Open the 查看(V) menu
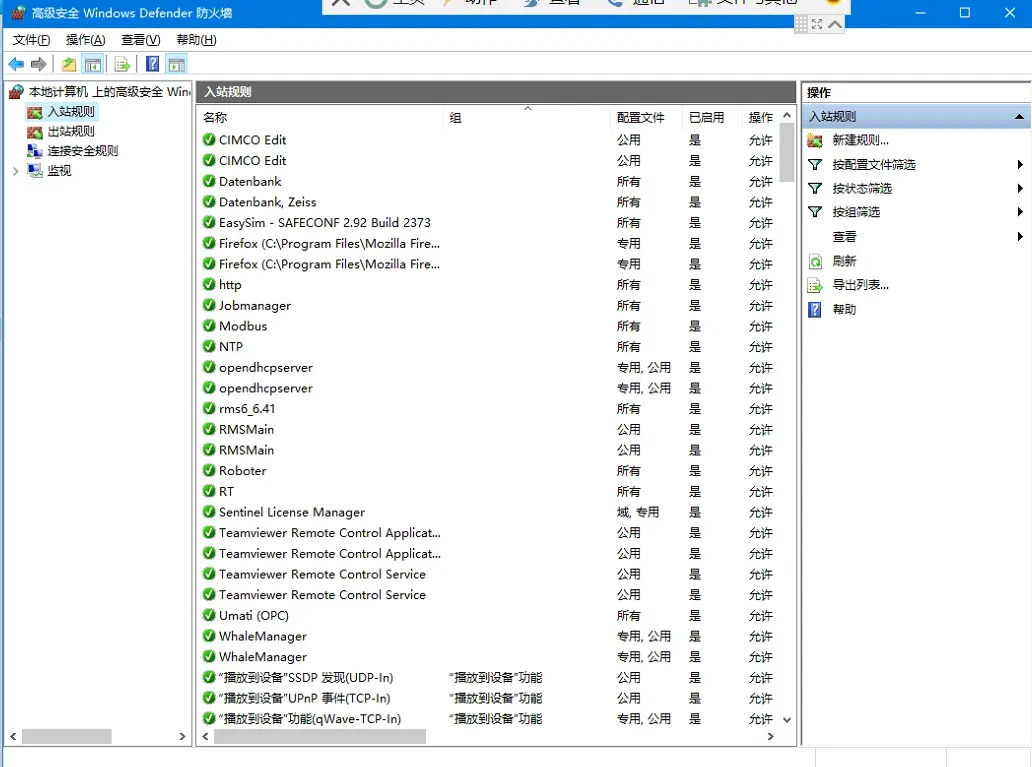The width and height of the screenshot is (1032, 767). click(141, 40)
